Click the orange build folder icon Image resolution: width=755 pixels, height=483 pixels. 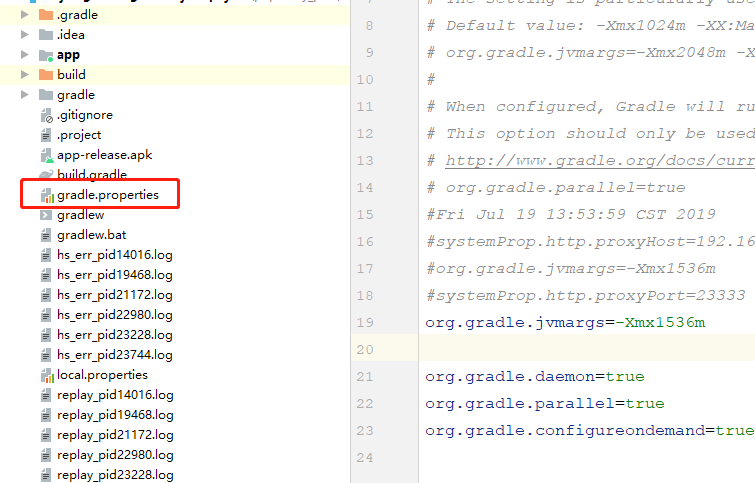point(46,75)
